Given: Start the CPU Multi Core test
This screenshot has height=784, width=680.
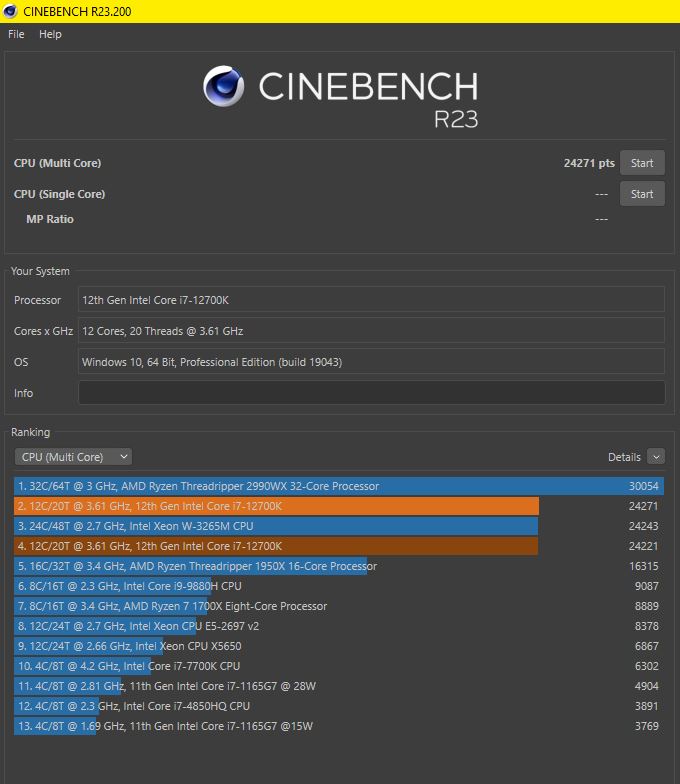Looking at the screenshot, I should pyautogui.click(x=642, y=163).
